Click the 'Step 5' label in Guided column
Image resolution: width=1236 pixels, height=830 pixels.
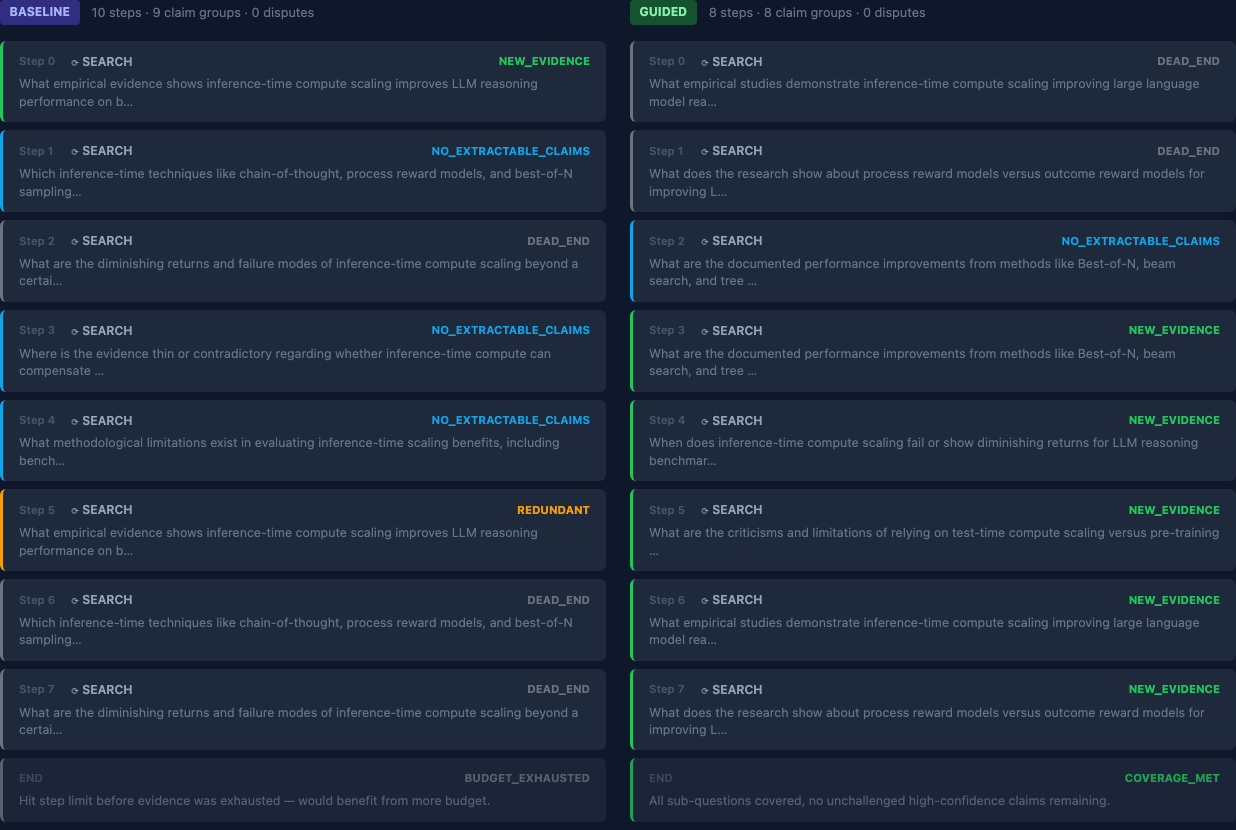[667, 511]
